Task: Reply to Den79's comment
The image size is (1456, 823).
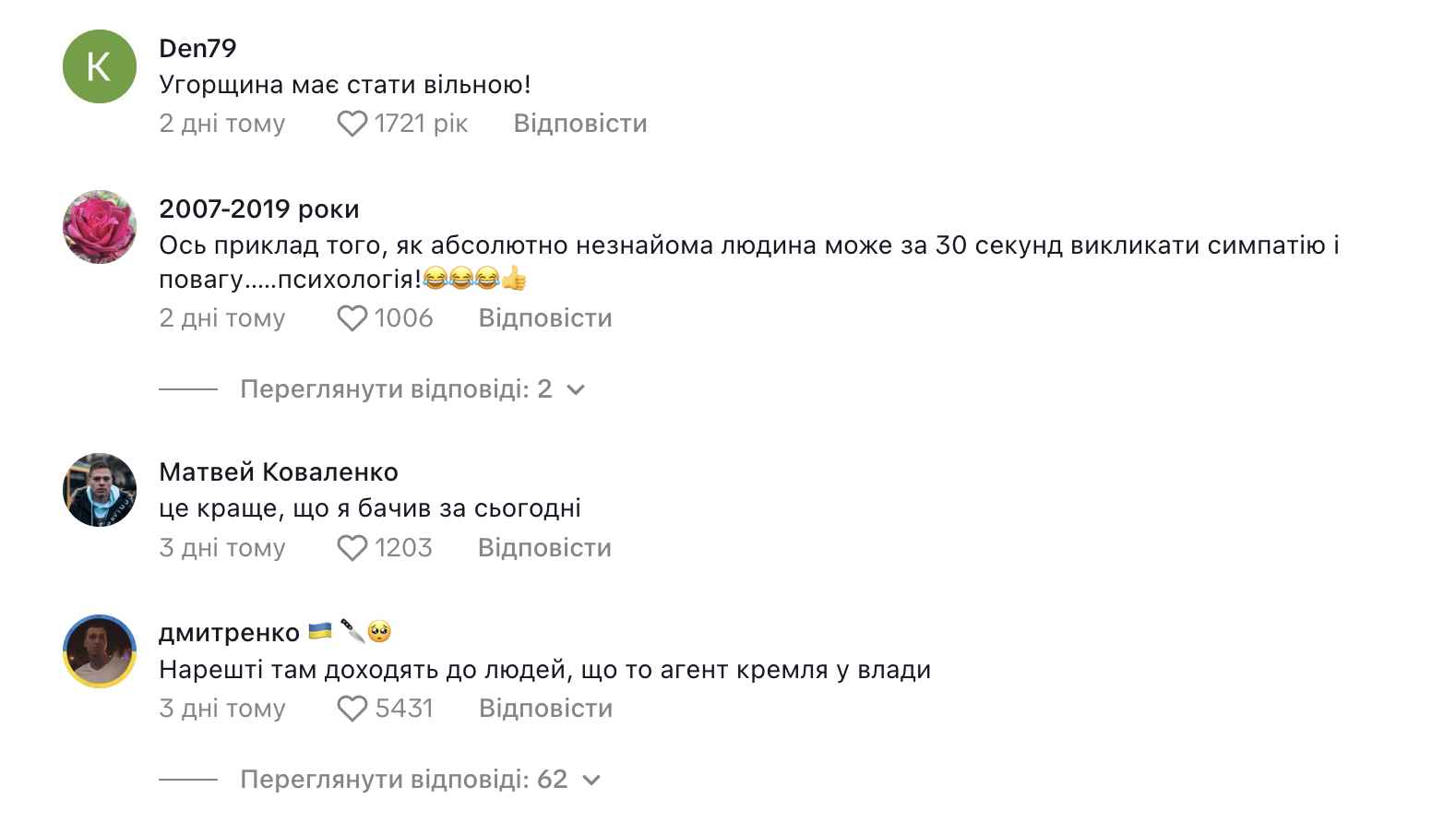Action: [579, 124]
